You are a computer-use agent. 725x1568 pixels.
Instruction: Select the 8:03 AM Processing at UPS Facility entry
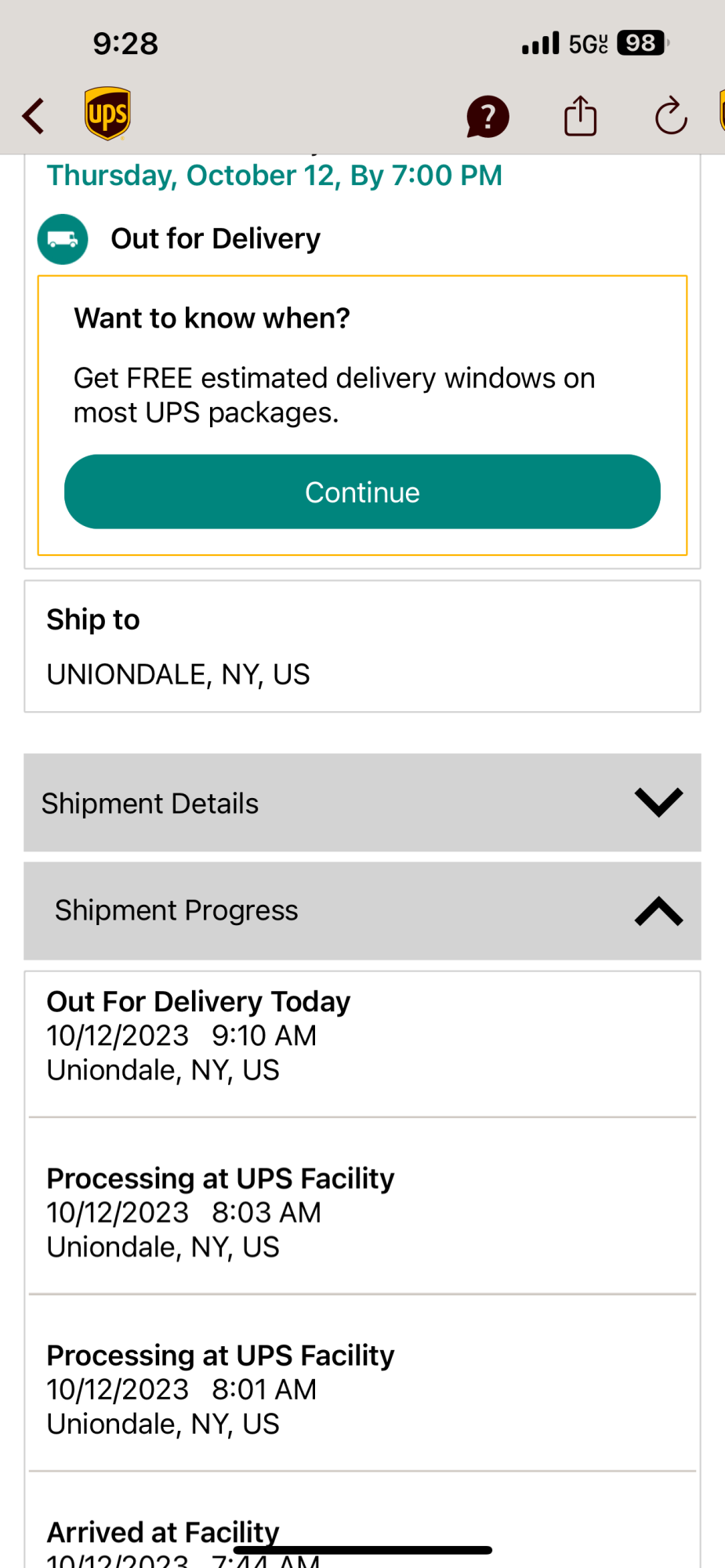coord(362,1212)
